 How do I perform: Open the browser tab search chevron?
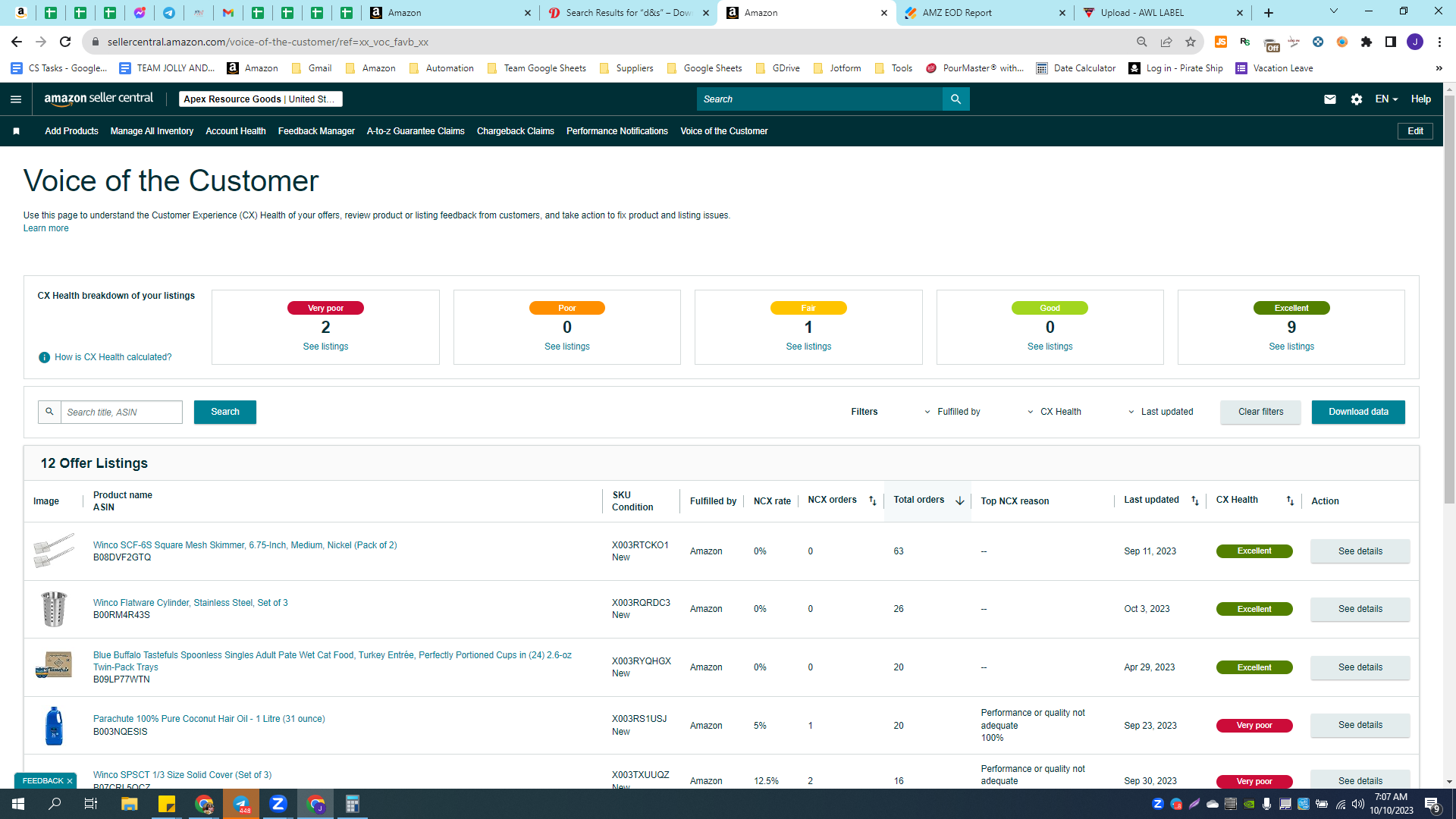1334,11
